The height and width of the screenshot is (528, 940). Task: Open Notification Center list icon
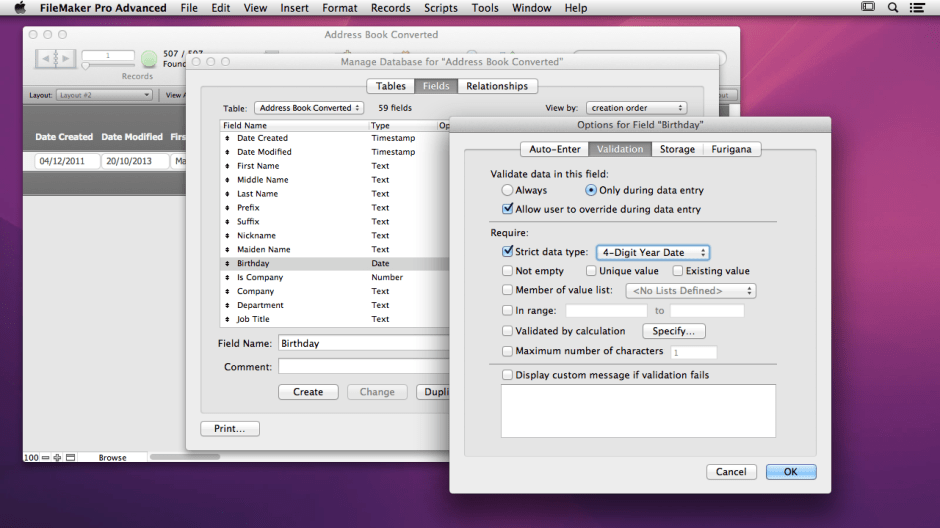click(x=917, y=8)
